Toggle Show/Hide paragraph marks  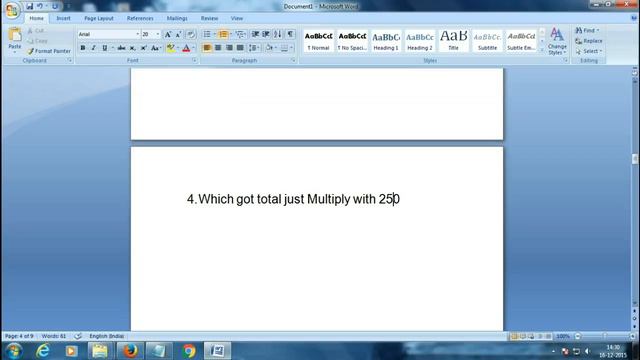(x=290, y=34)
